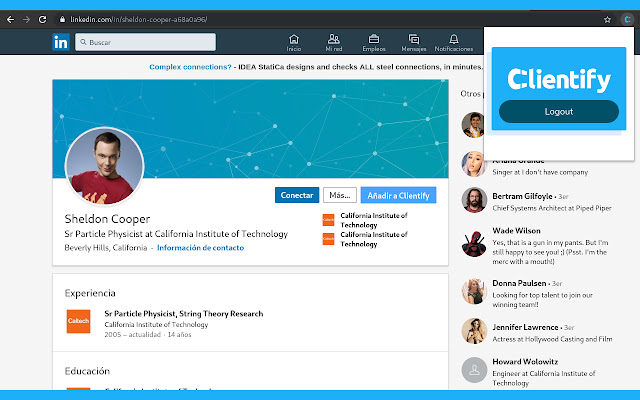Reload the page with the refresh icon

(42, 19)
